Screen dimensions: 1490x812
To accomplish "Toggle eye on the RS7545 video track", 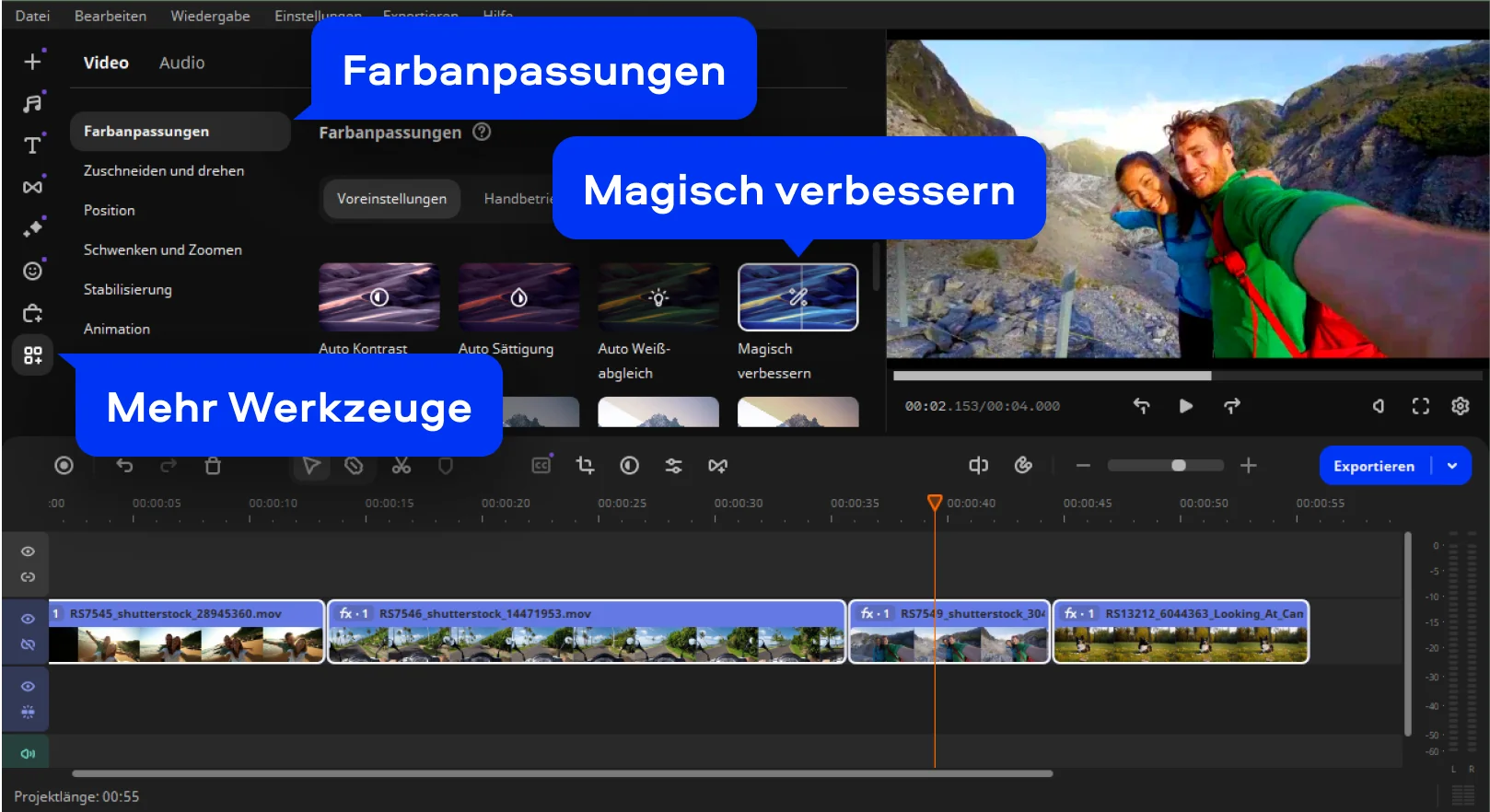I will coord(28,619).
